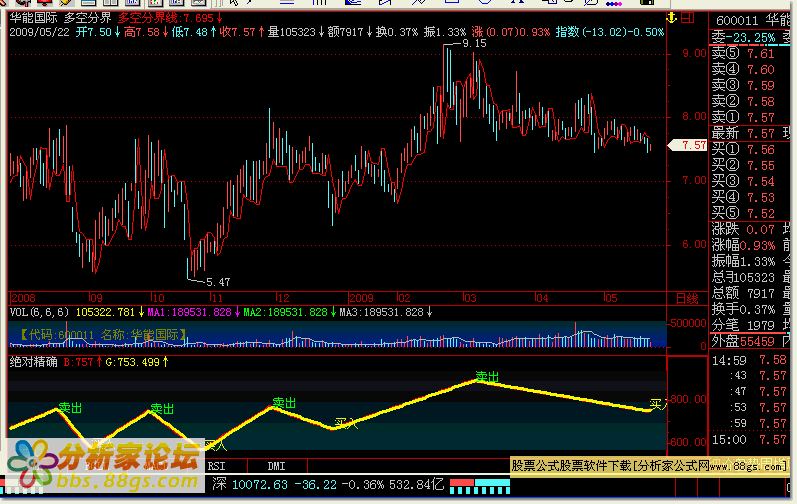Click the 5.47 lowest price label
Screen dimensions: 797x504
point(218,282)
